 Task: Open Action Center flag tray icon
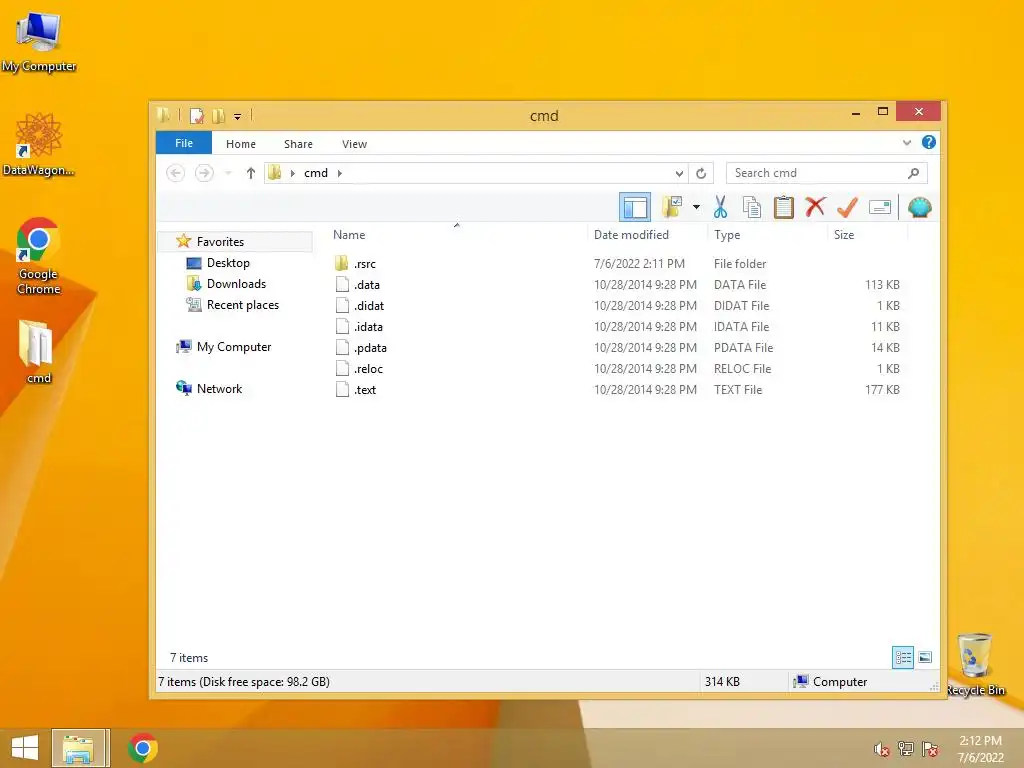point(929,749)
